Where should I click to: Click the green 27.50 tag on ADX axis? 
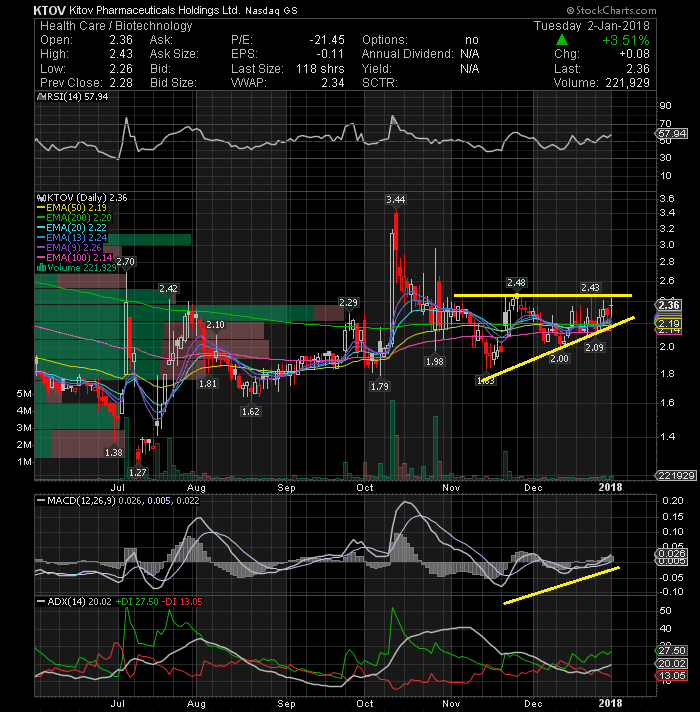[x=672, y=651]
